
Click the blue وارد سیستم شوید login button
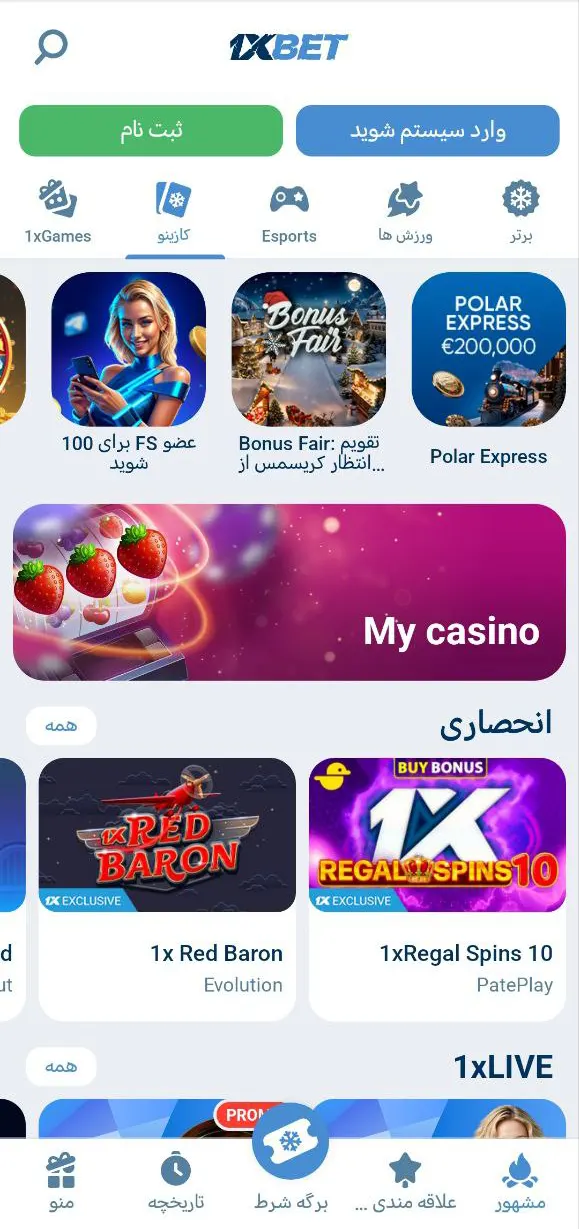pos(428,131)
